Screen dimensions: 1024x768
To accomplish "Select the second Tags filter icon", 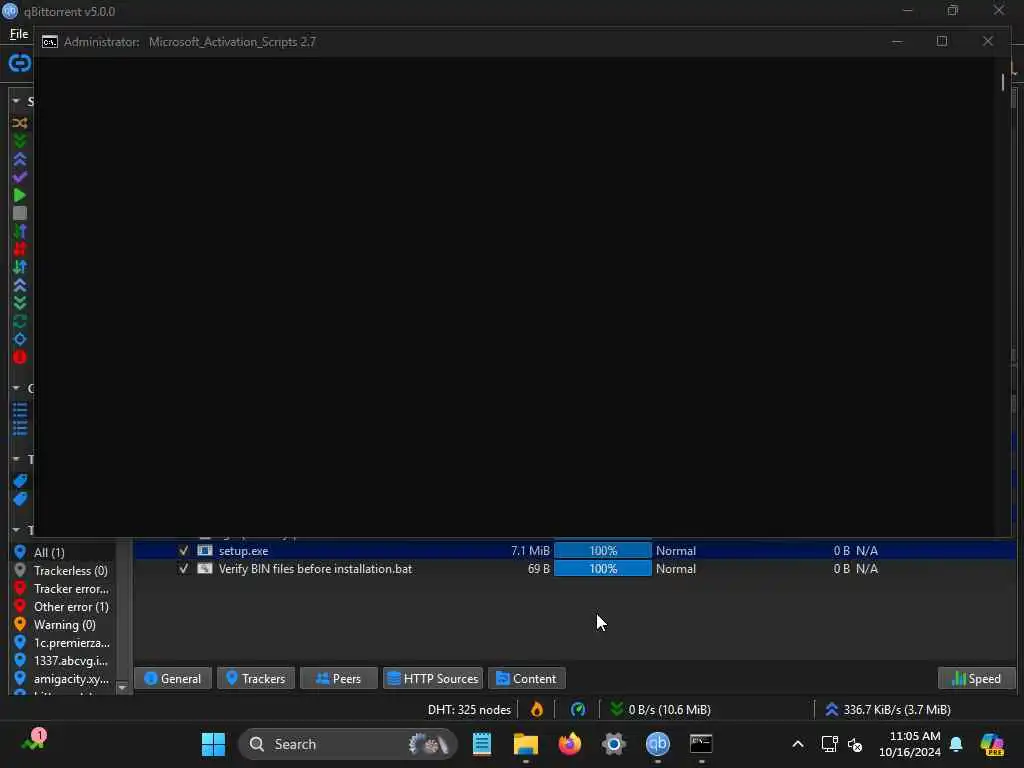I will coord(20,500).
